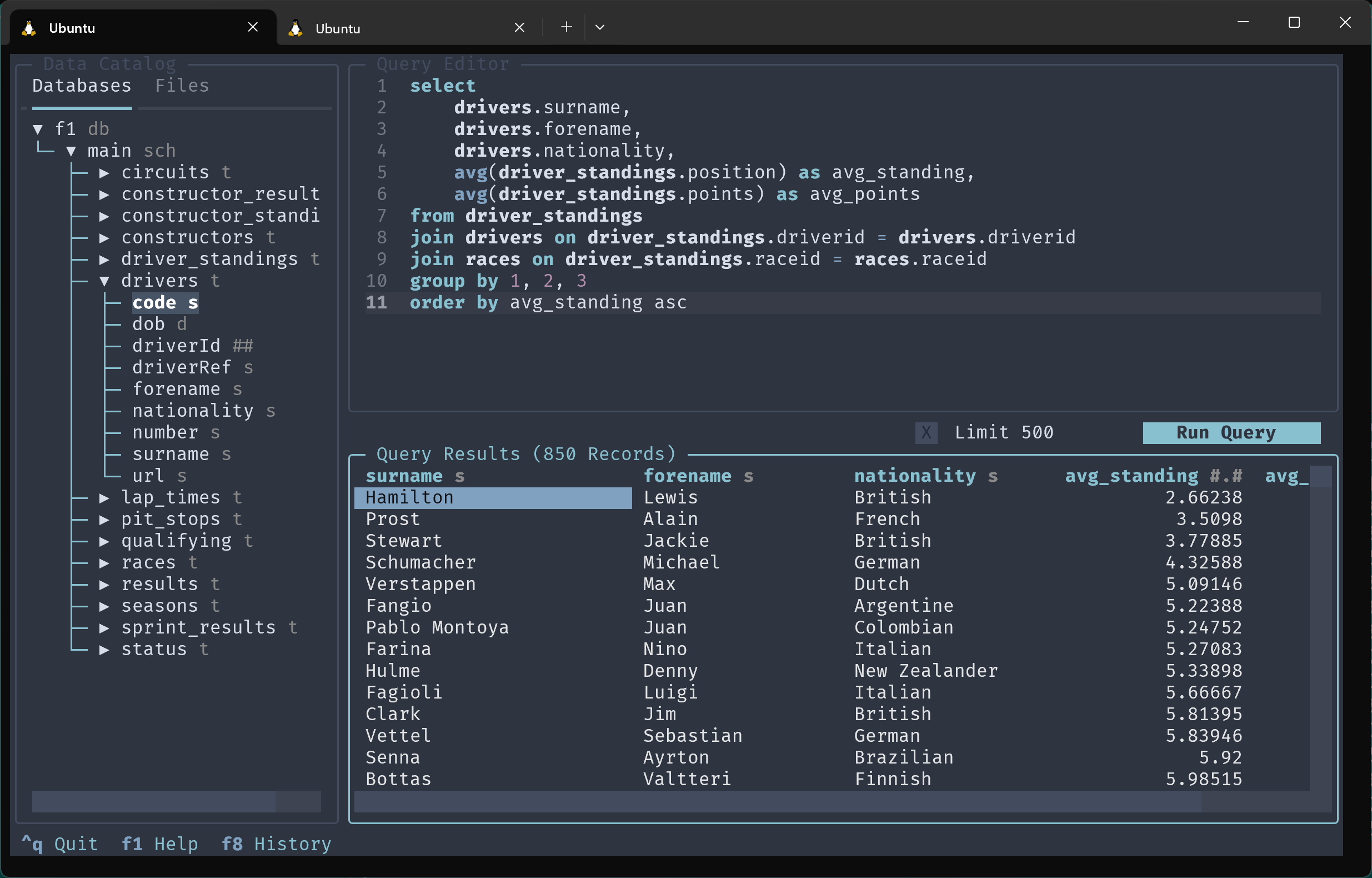Click the add new terminal tab icon
This screenshot has height=878, width=1372.
tap(565, 27)
